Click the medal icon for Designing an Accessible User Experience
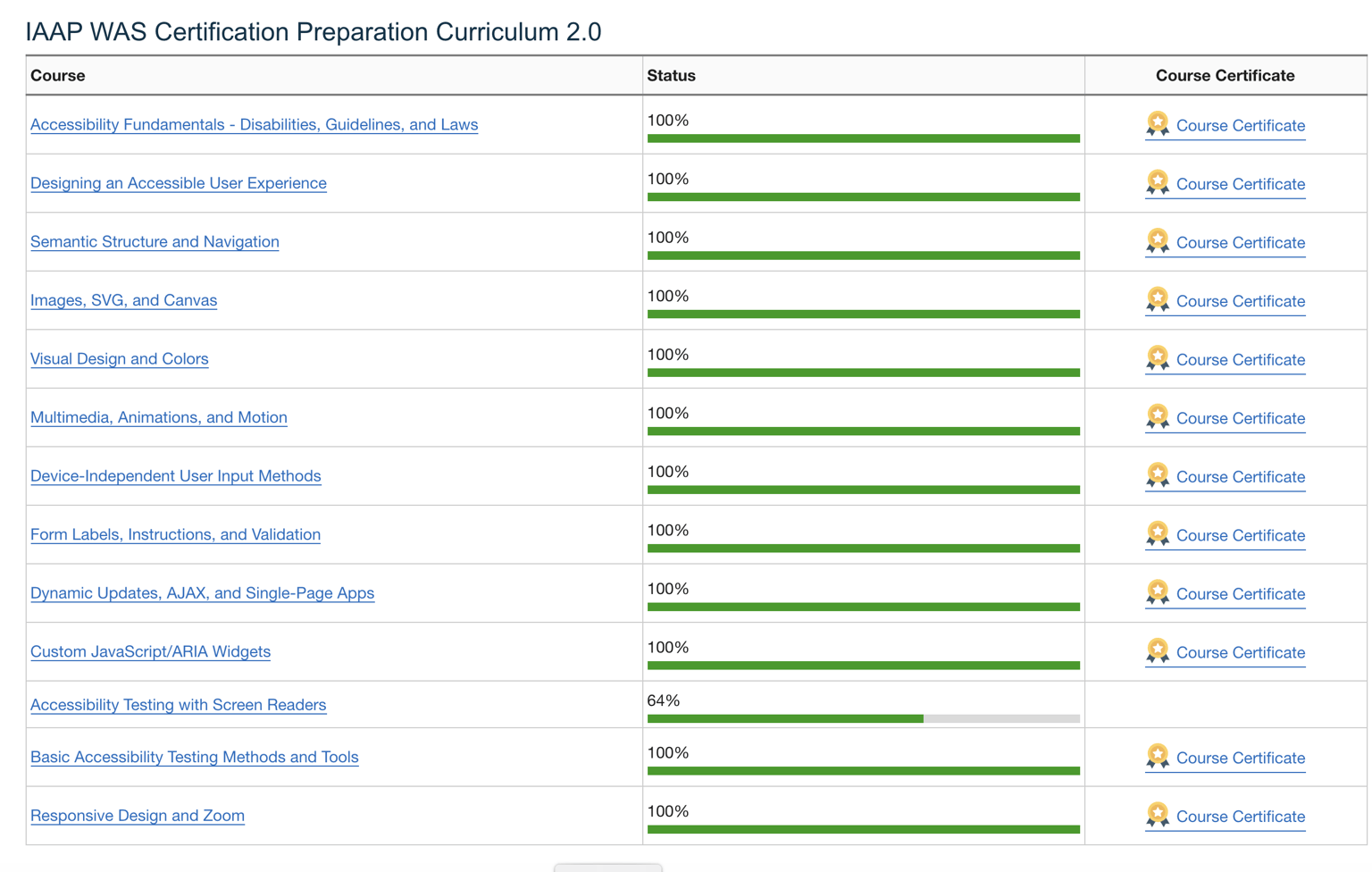 tap(1158, 183)
